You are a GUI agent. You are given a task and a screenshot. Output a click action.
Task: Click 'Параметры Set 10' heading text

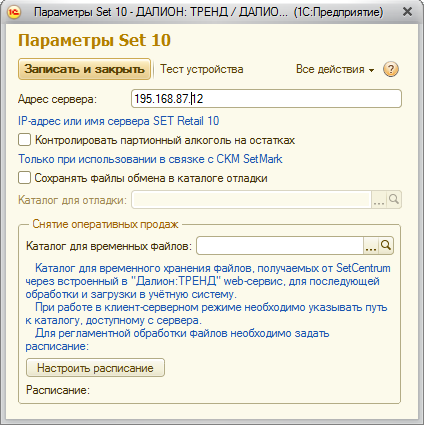[x=94, y=40]
